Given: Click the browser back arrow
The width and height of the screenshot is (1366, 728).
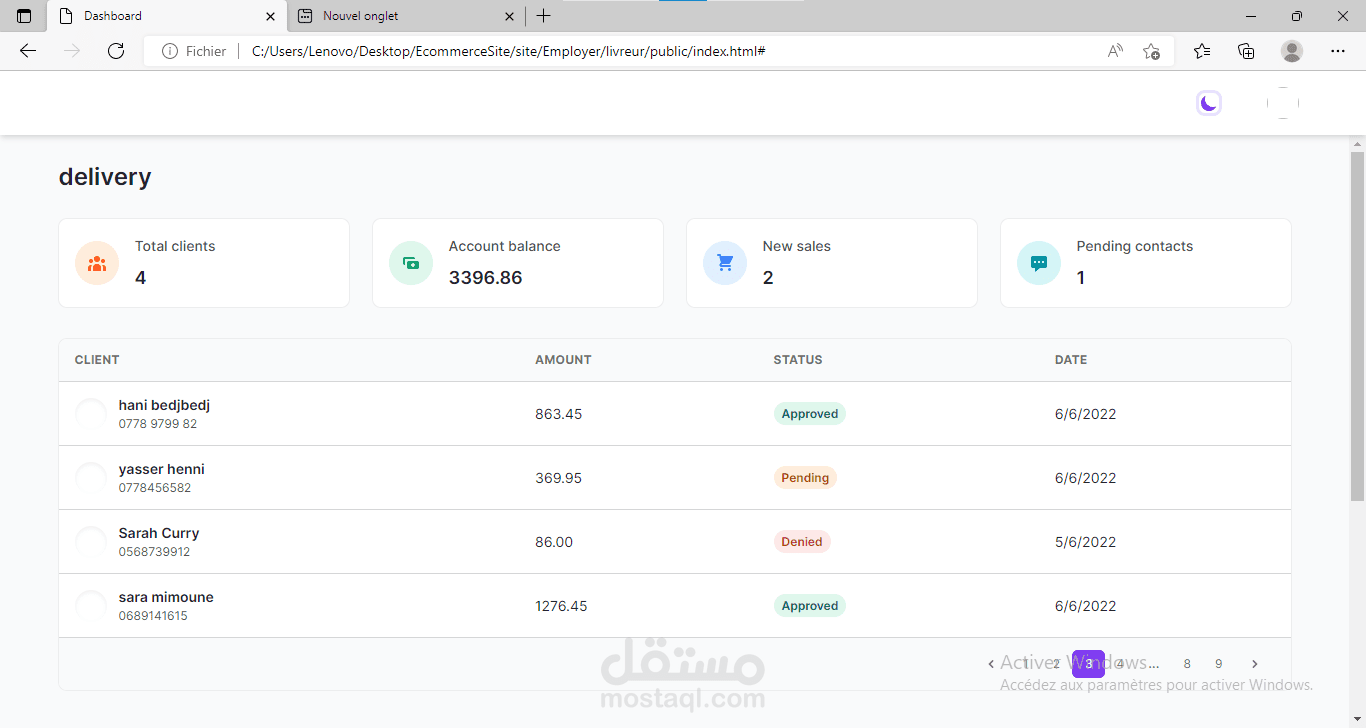Looking at the screenshot, I should [28, 51].
